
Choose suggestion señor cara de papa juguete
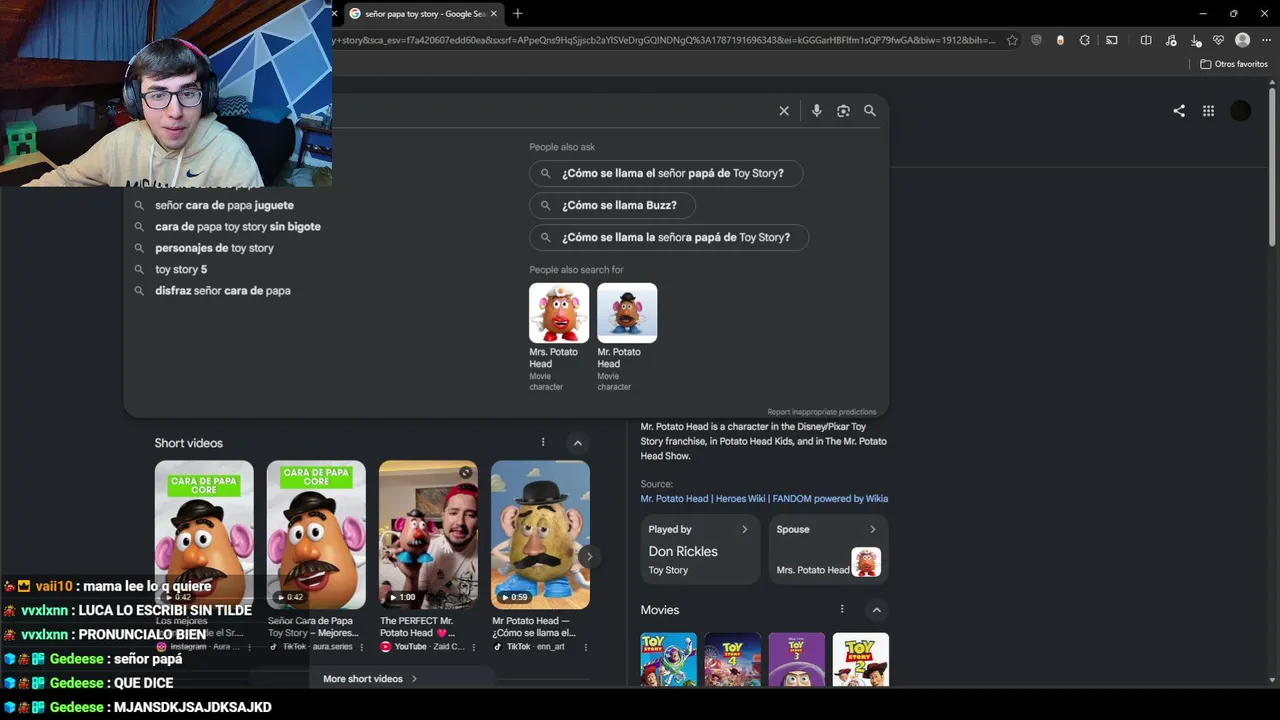[x=224, y=205]
